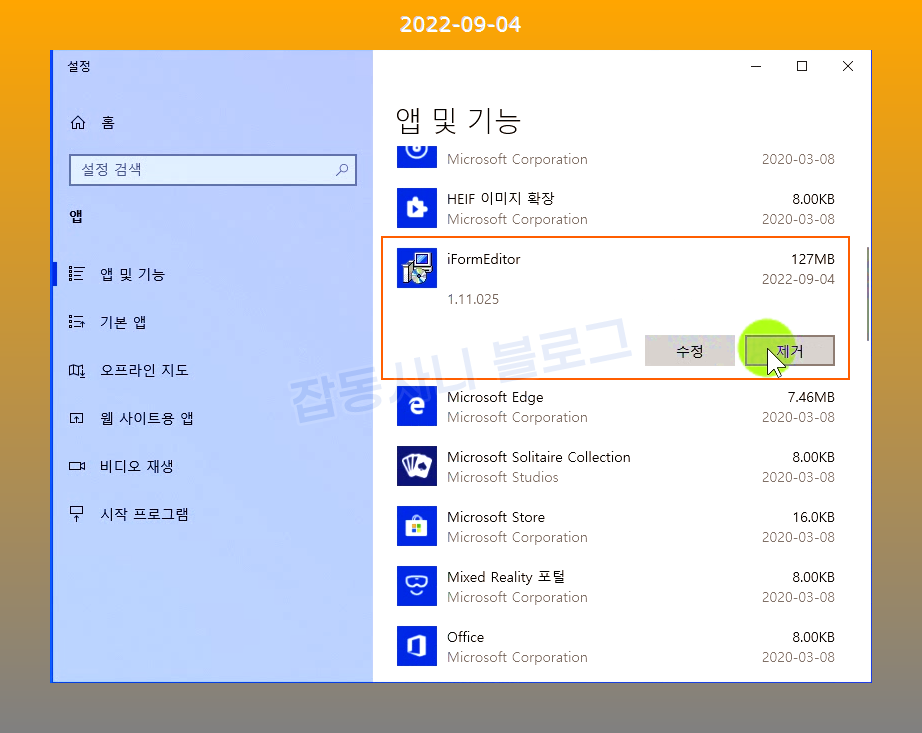The height and width of the screenshot is (733, 922).
Task: Click the iFormEditor installer icon
Action: coord(416,268)
